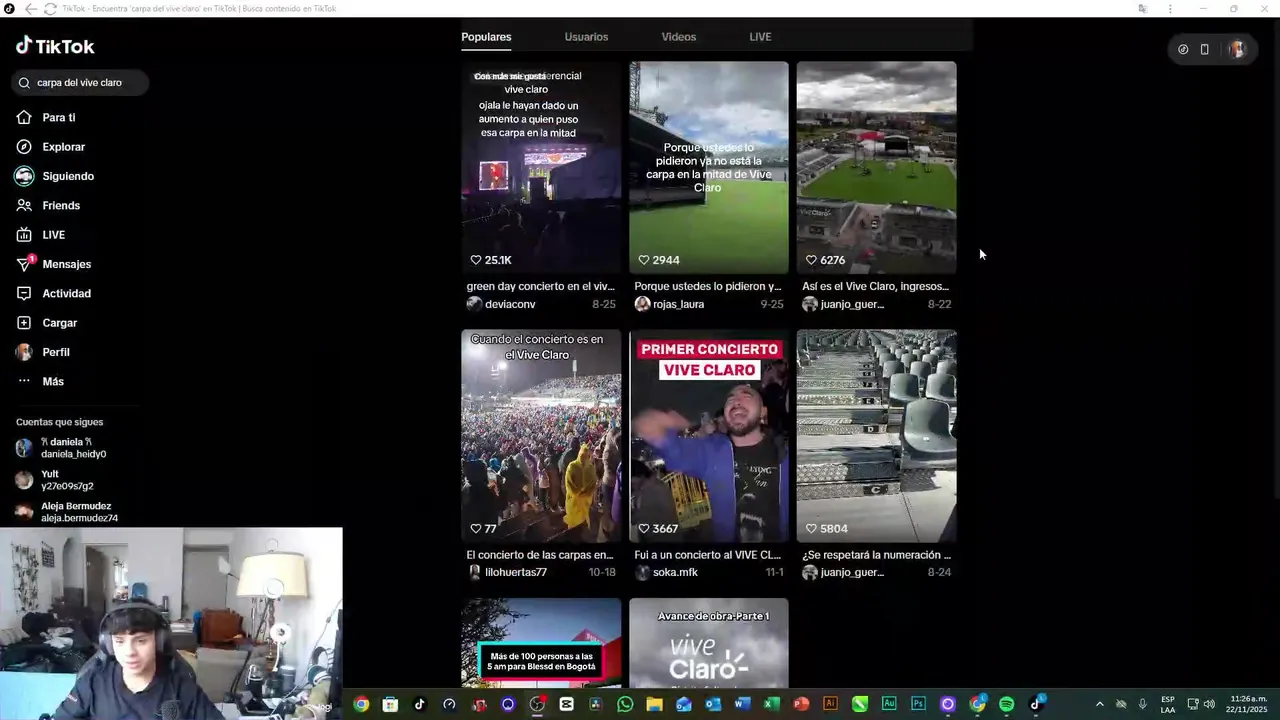Click the TikTok logo
The width and height of the screenshot is (1280, 720).
point(55,46)
